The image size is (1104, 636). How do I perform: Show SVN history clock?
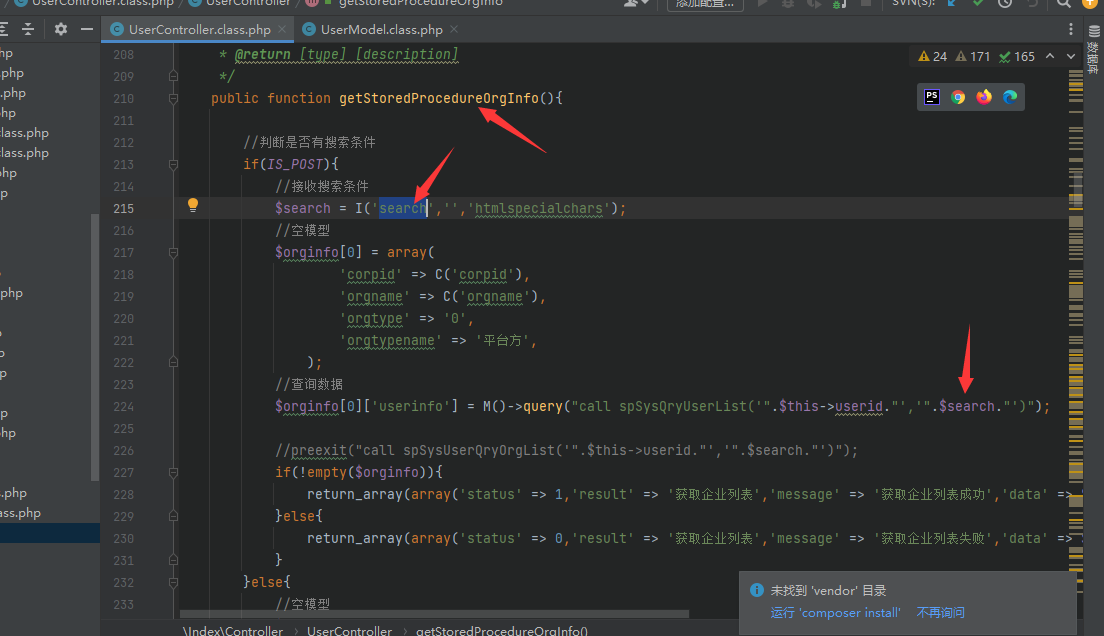(x=1005, y=4)
